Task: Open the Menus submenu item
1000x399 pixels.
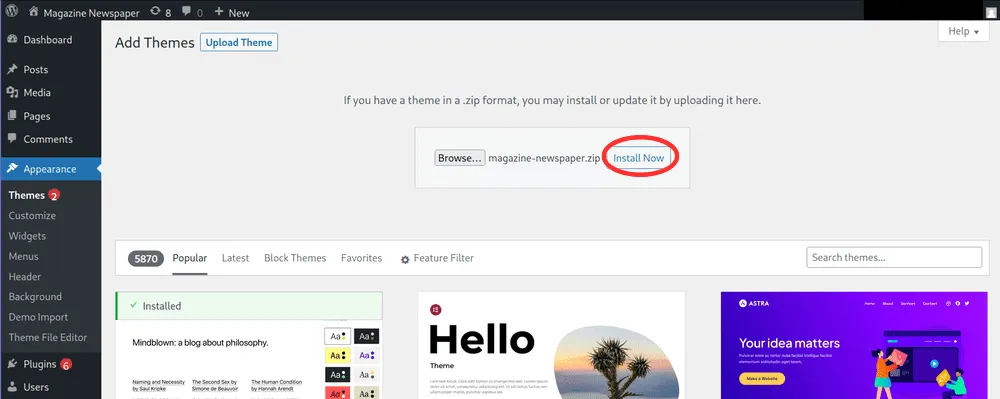Action: point(24,256)
